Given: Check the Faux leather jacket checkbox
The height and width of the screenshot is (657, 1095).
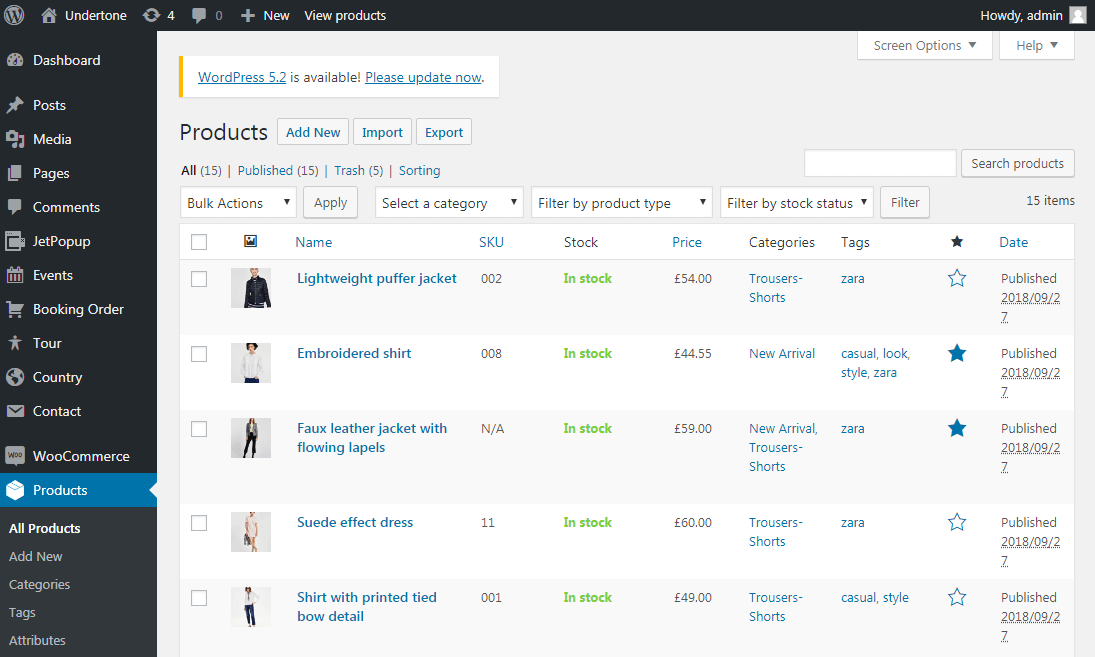Looking at the screenshot, I should click(199, 429).
